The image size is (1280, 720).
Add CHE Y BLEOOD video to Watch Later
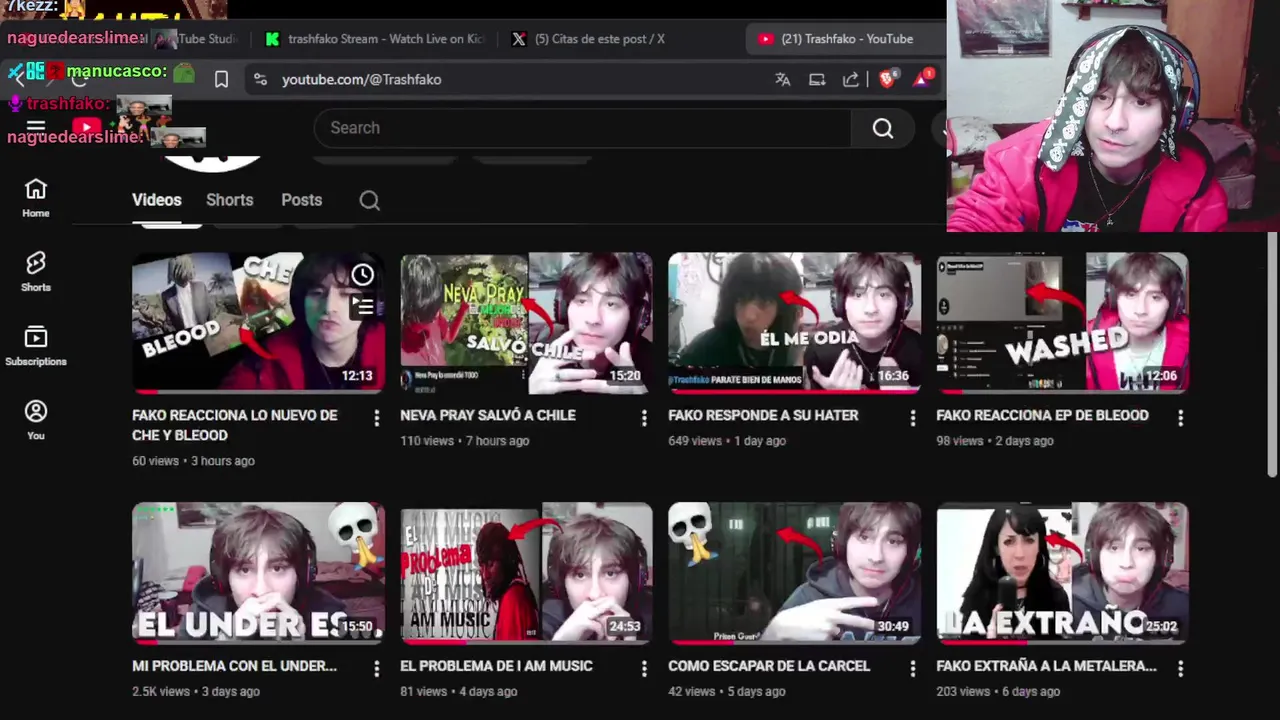pyautogui.click(x=363, y=274)
